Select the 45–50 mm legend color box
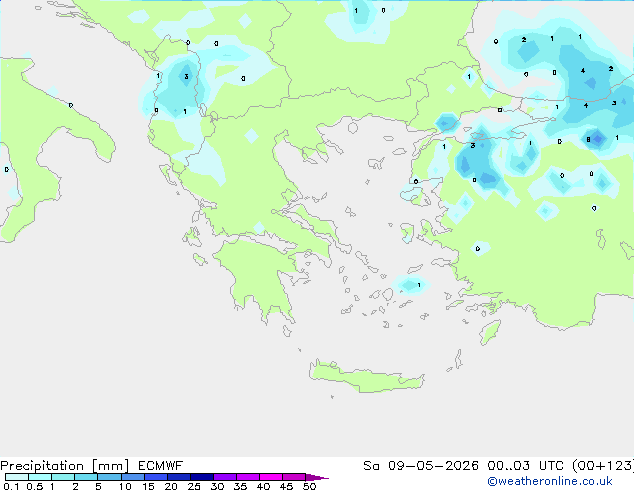634x490 pixels. (x=294, y=477)
